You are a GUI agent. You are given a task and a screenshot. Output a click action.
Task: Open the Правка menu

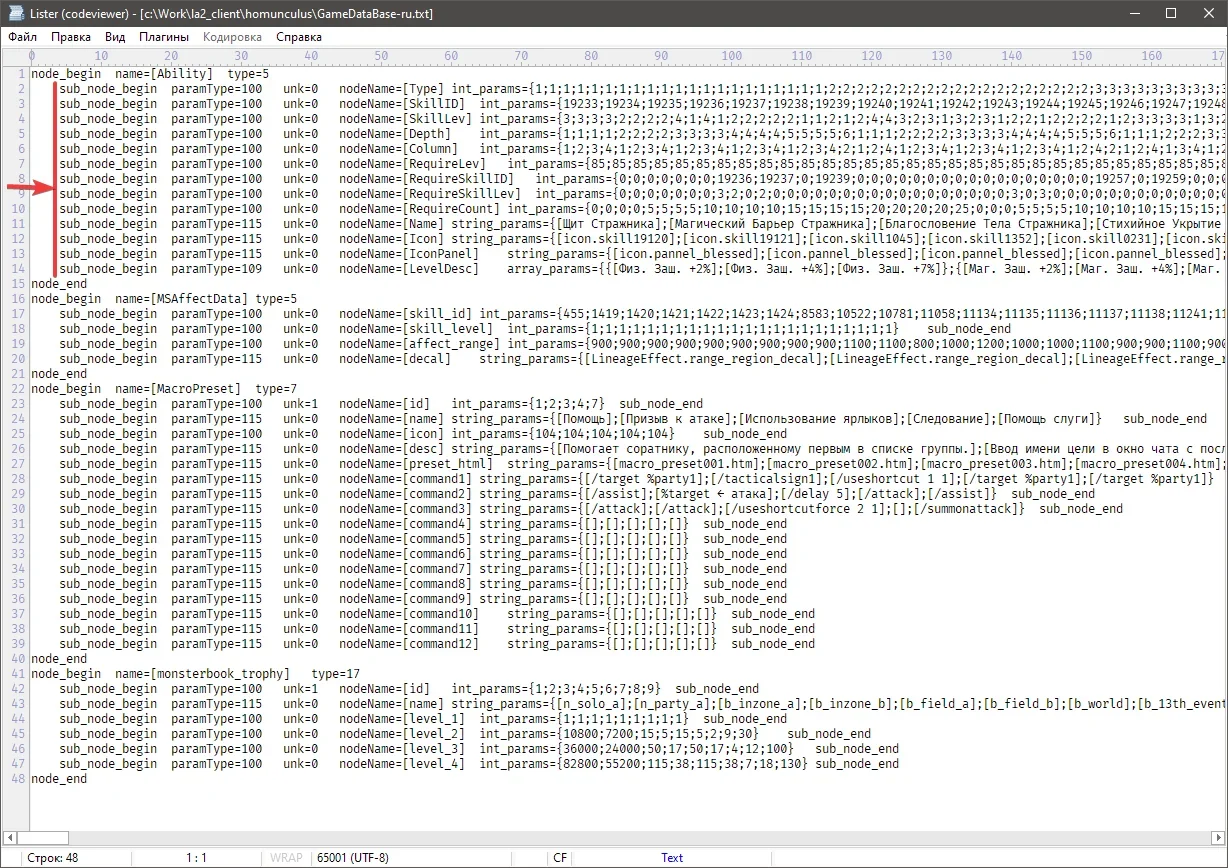tap(71, 37)
